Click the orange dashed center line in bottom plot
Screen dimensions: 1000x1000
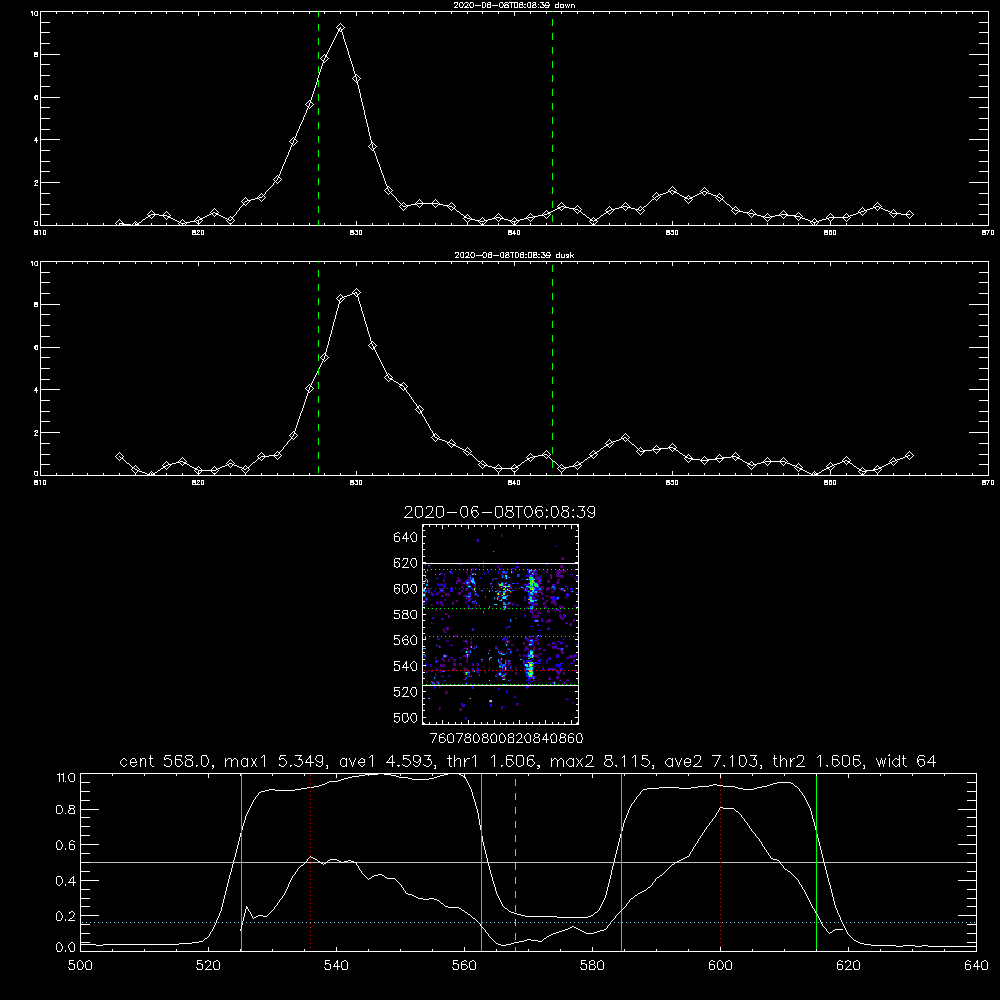(515, 862)
